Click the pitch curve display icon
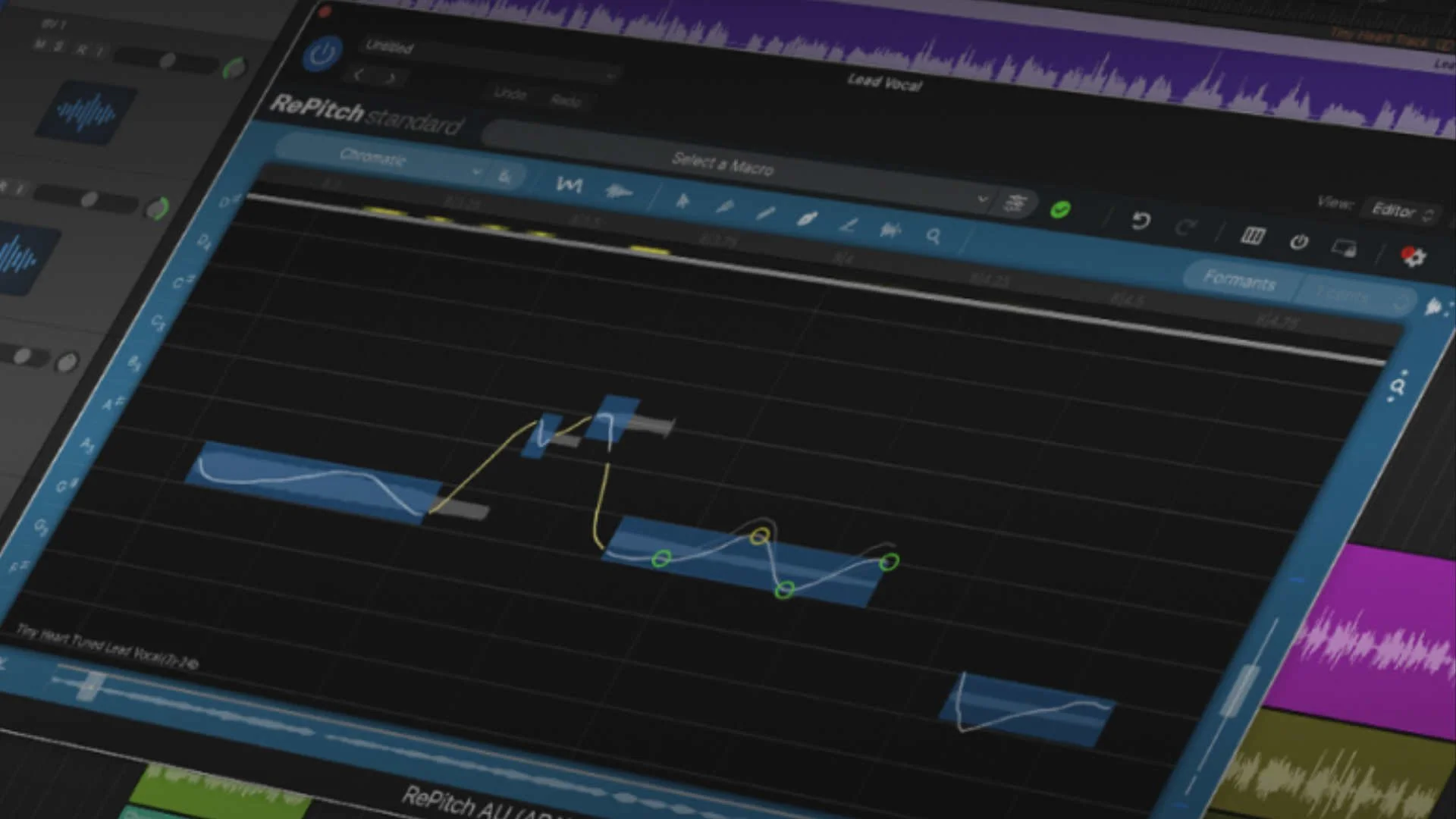 (569, 184)
